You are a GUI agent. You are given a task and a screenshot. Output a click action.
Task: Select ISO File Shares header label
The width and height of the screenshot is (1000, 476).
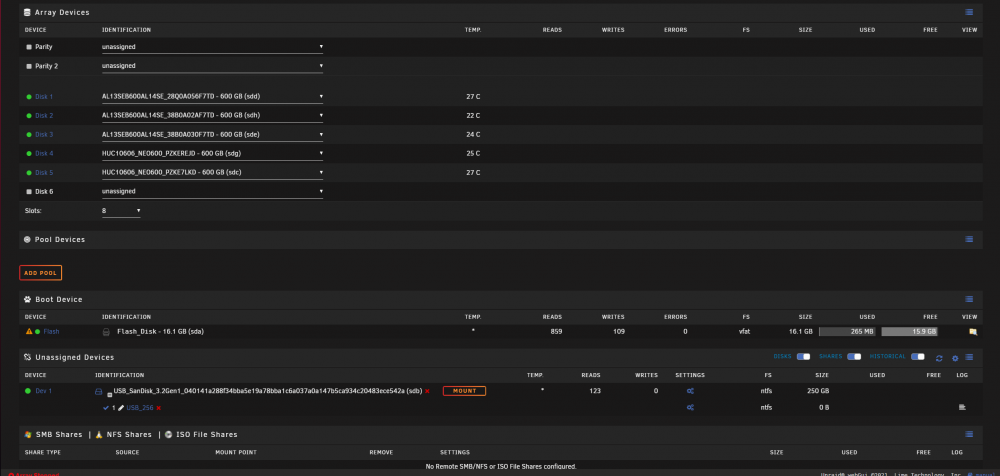207,435
